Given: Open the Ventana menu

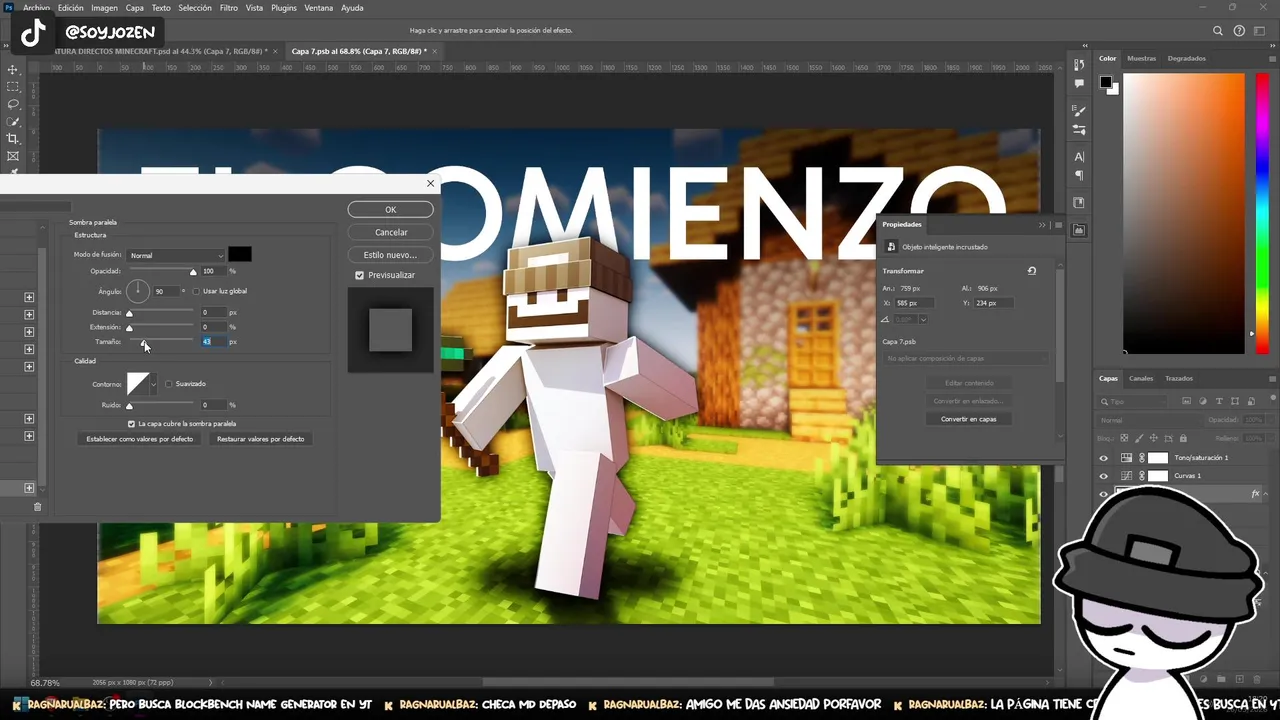Looking at the screenshot, I should coord(318,8).
